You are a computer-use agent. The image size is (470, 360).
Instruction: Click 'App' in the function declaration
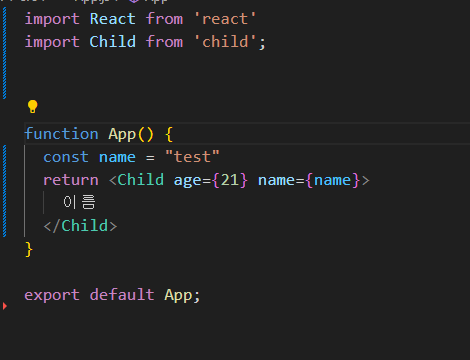pos(122,134)
